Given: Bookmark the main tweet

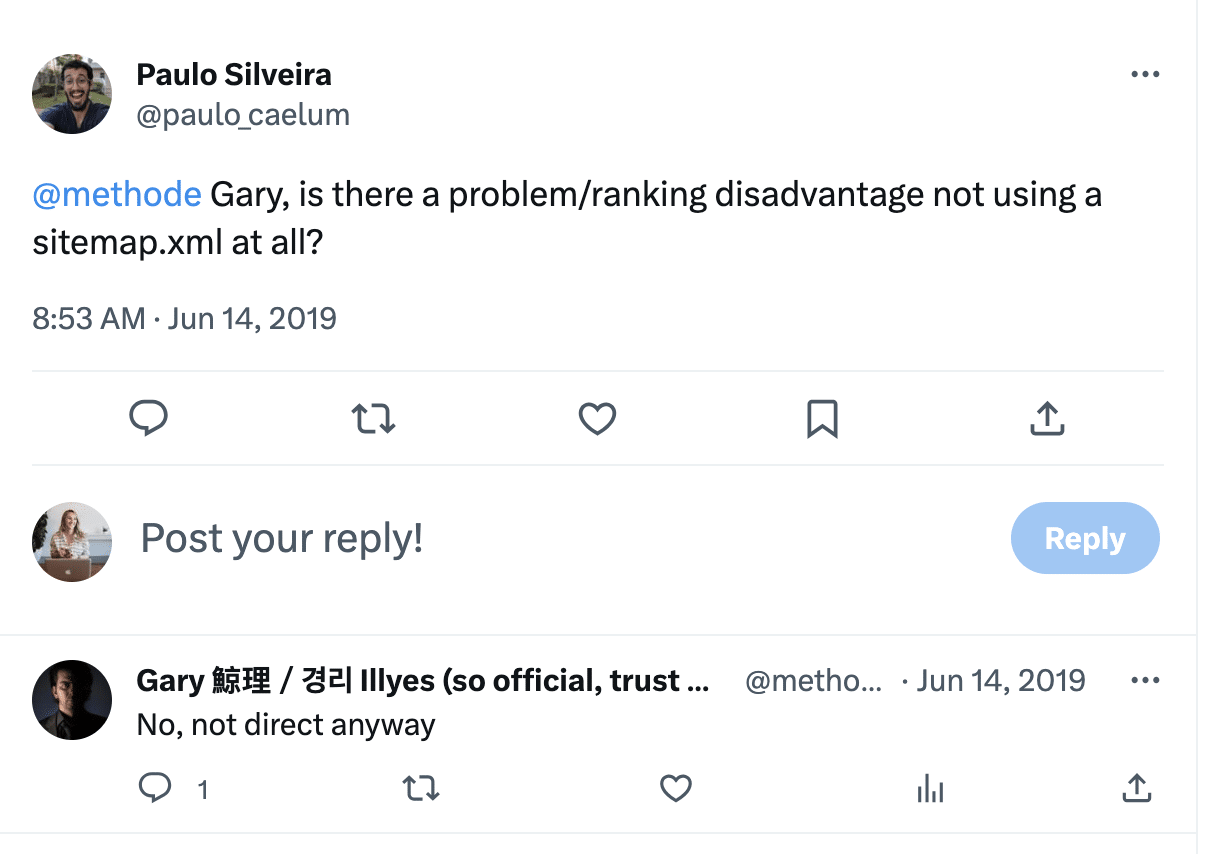Looking at the screenshot, I should coord(822,419).
